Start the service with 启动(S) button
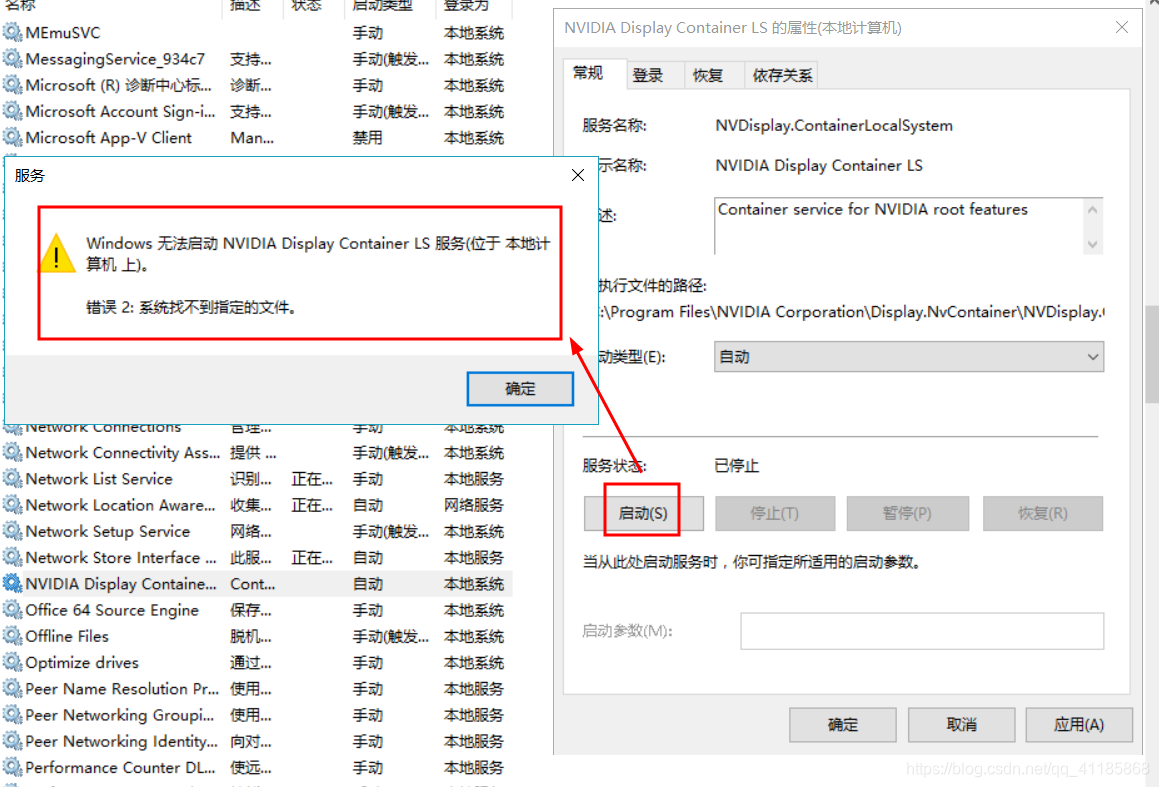 click(643, 513)
